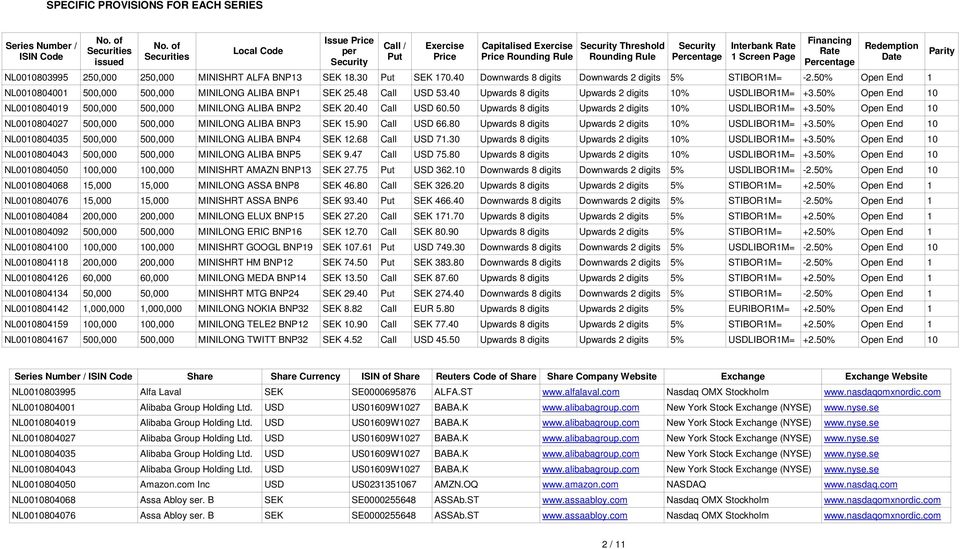Select 'MINILONG TELE2 BNP12' local code
Image resolution: width=960 pixels, height=549 pixels.
(x=253, y=324)
